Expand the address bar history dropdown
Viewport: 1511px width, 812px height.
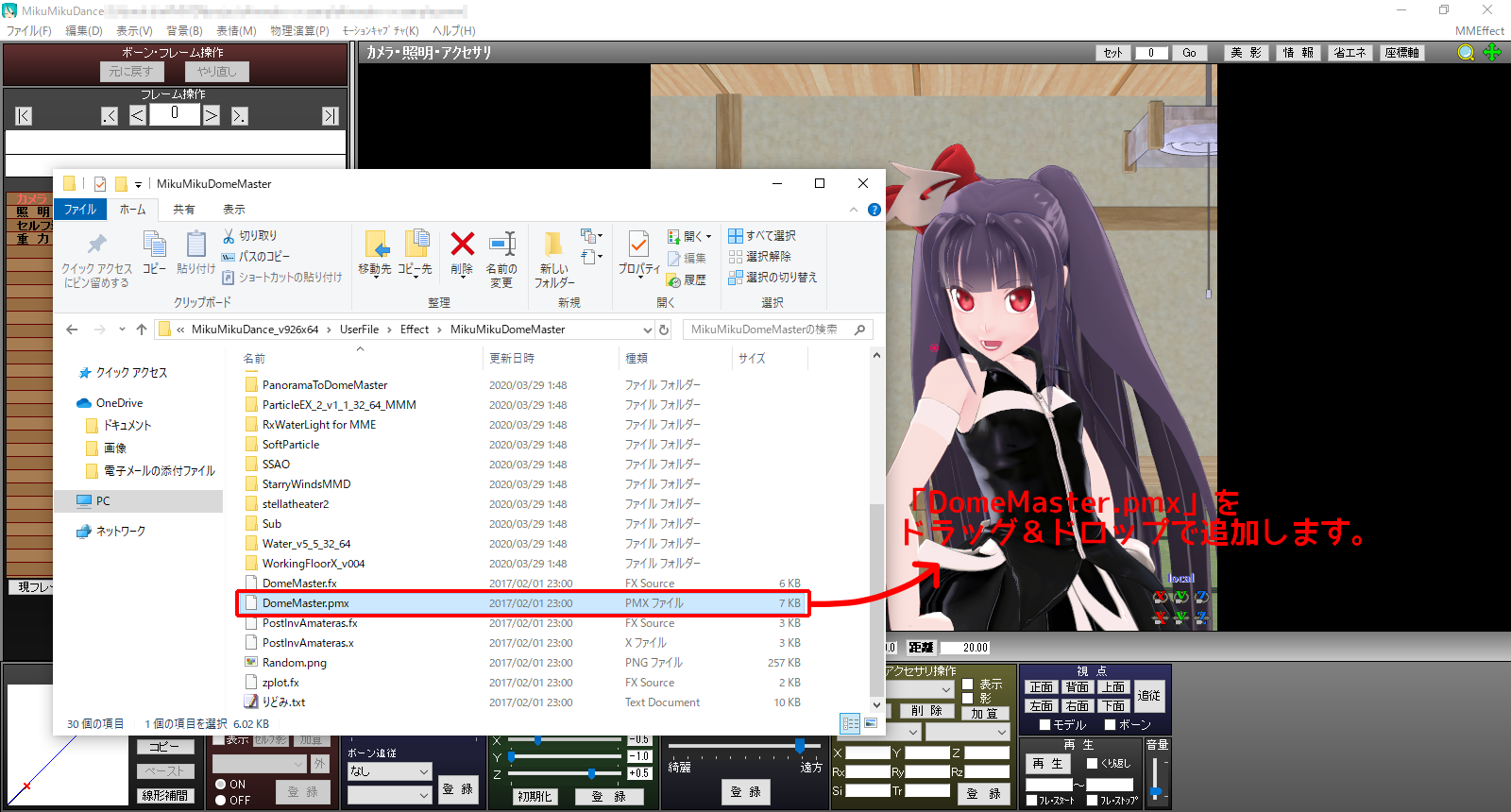pos(648,330)
